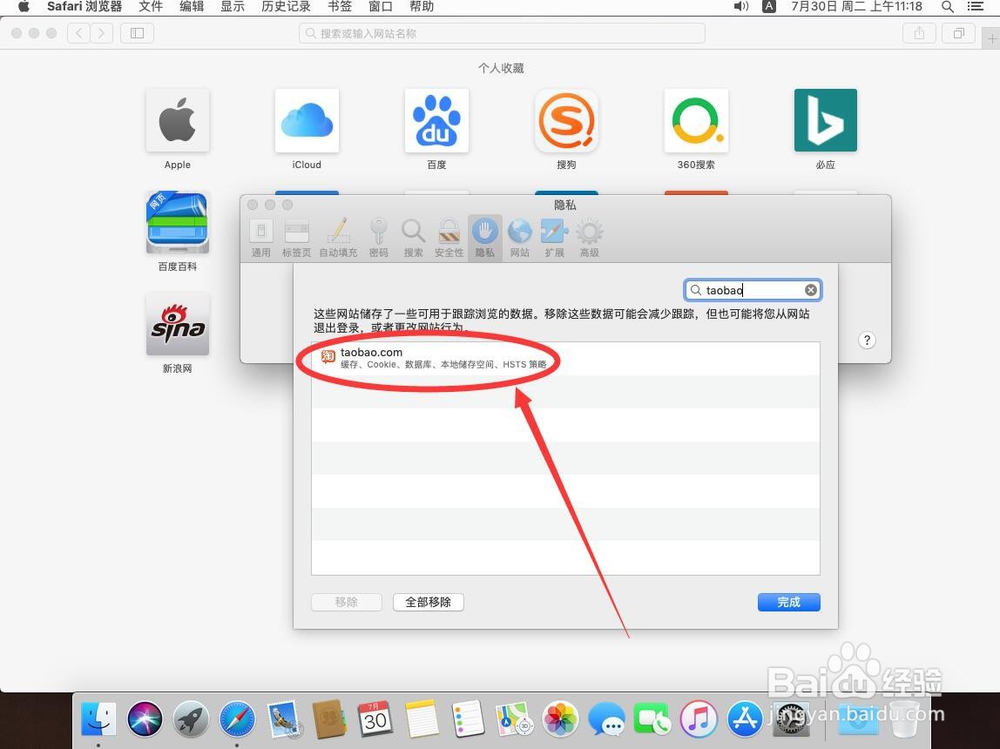
Task: Show all tabs overview button
Action: tap(959, 33)
